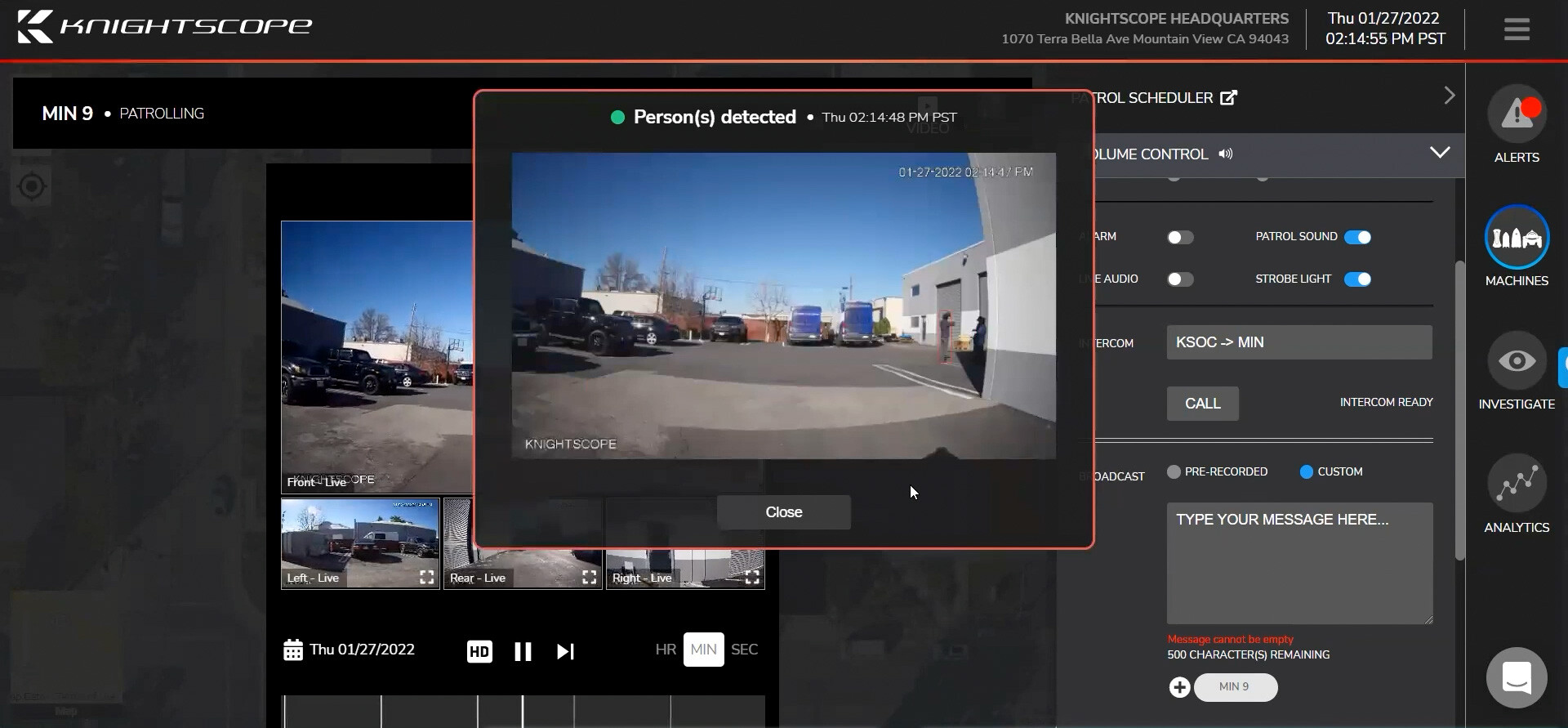Switch timeline scale to HR
Image resolution: width=1568 pixels, height=728 pixels.
(666, 650)
